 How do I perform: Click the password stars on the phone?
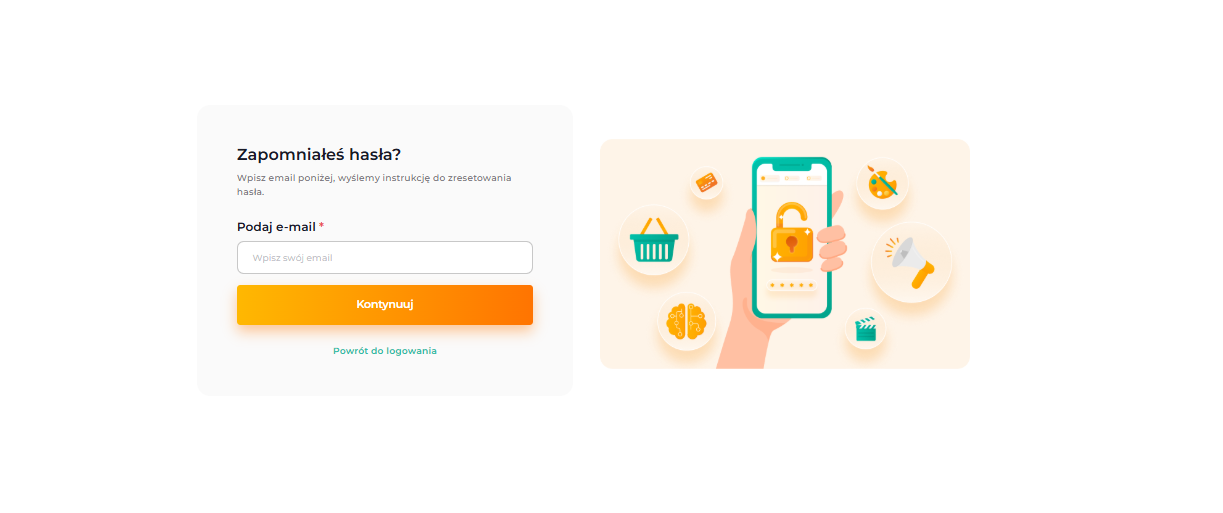click(x=791, y=285)
